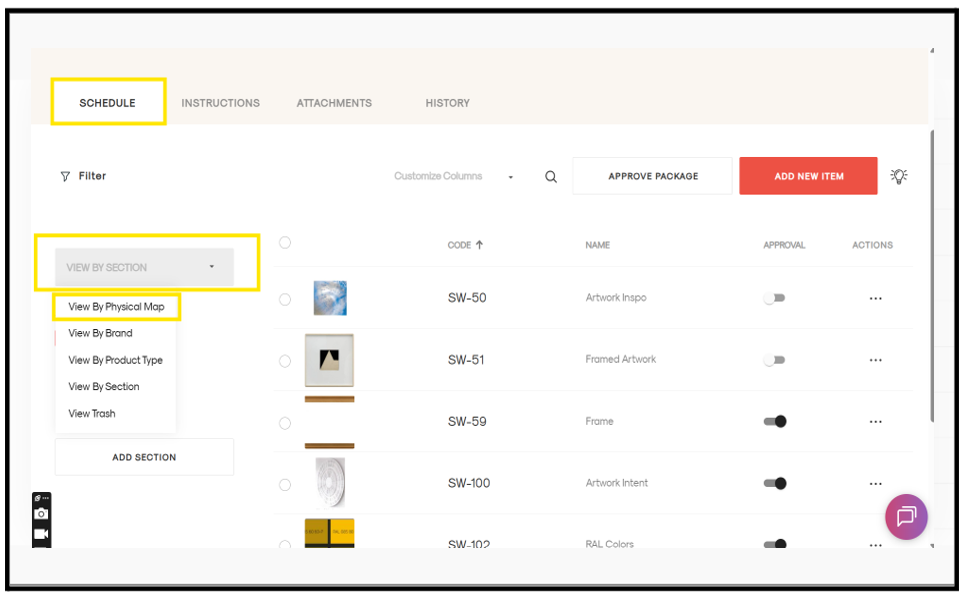Click the camera screenshot icon

41,514
